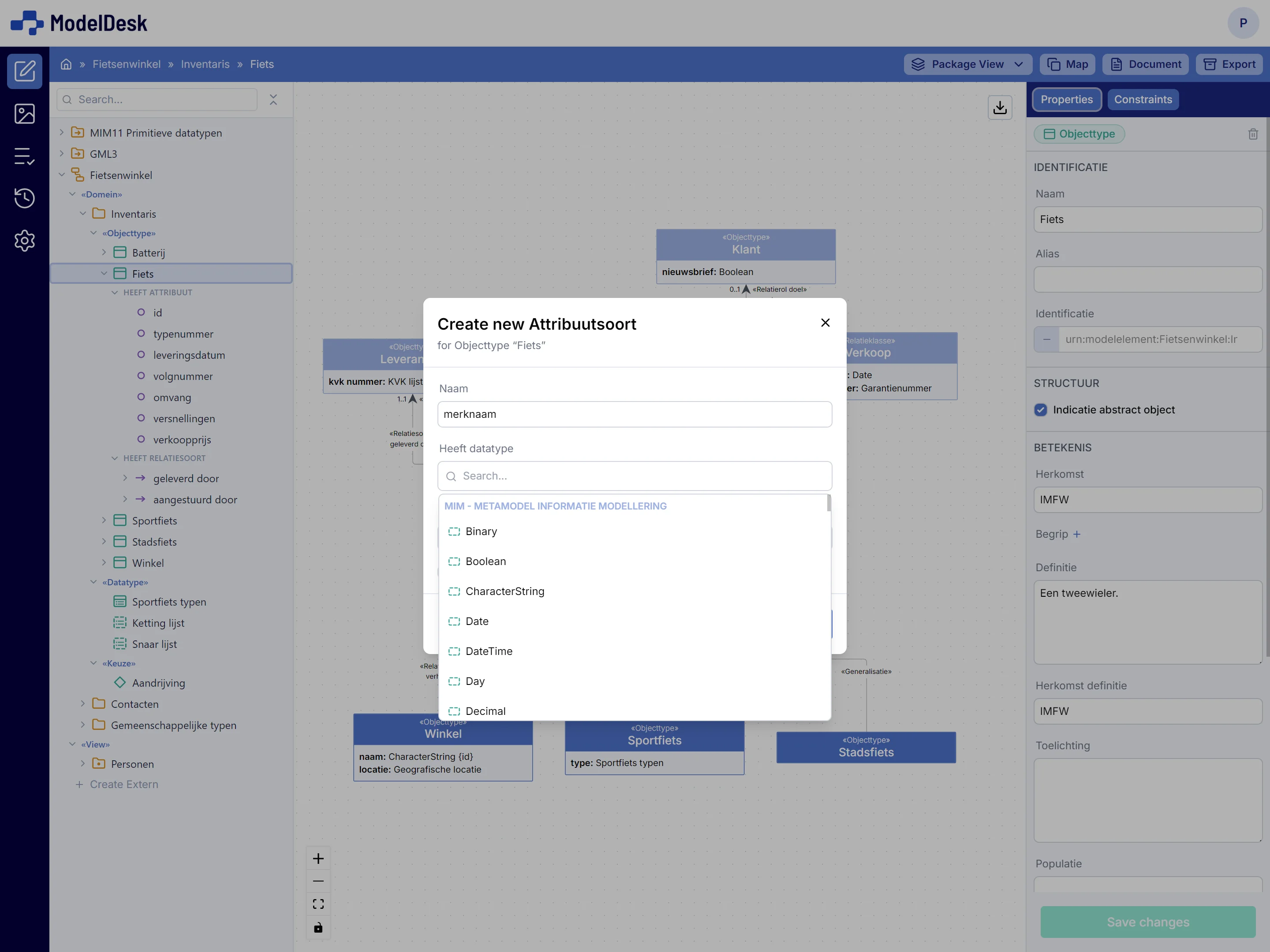Image resolution: width=1270 pixels, height=952 pixels.
Task: Open the validation checklist icon in sidebar
Action: pyautogui.click(x=25, y=156)
